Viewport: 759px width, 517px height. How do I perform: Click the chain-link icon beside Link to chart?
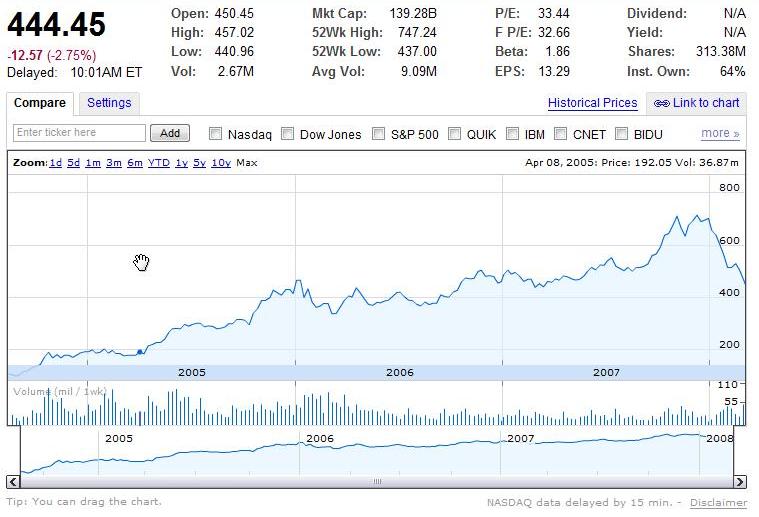pos(662,103)
